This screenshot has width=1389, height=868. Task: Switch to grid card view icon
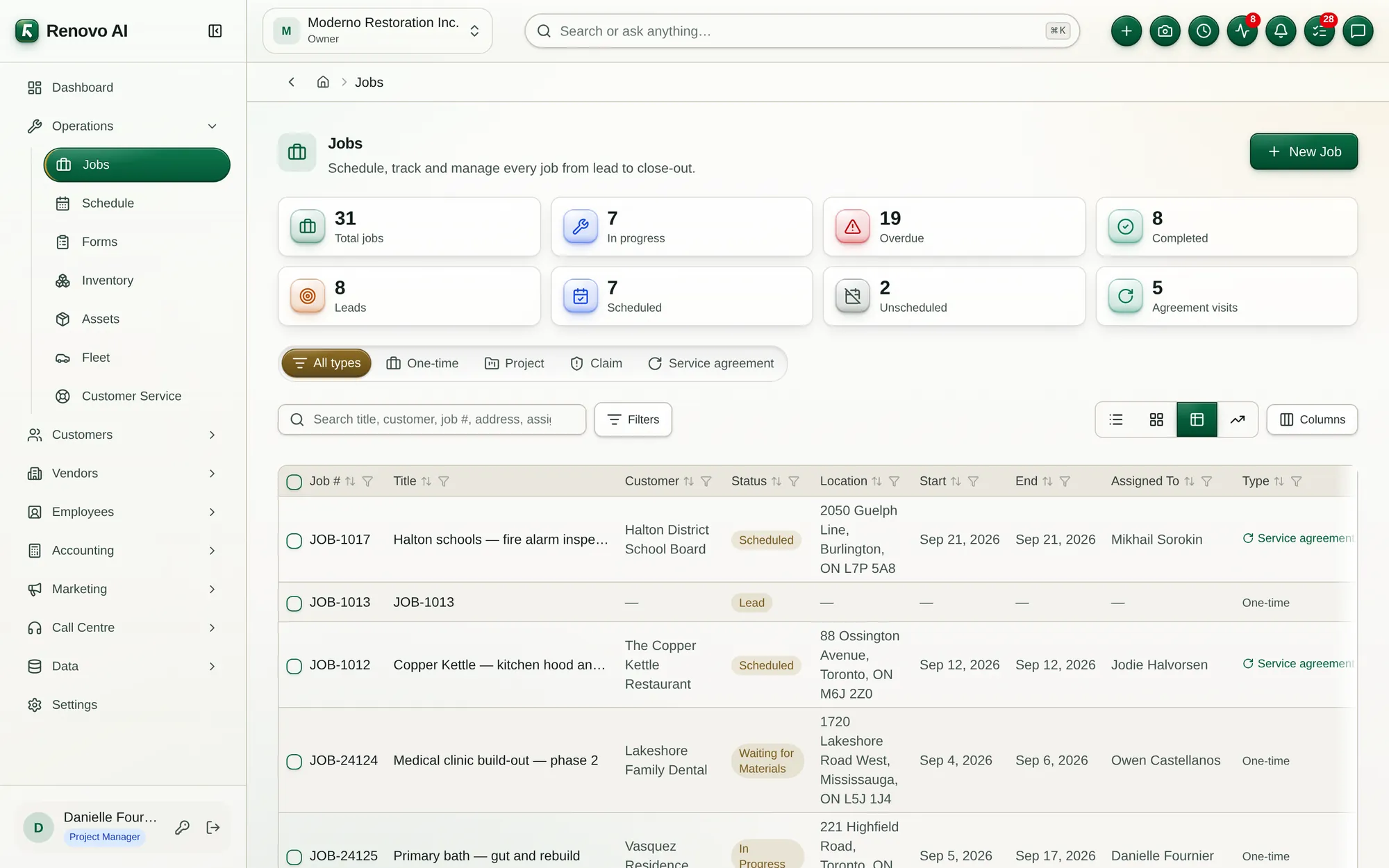click(x=1156, y=419)
